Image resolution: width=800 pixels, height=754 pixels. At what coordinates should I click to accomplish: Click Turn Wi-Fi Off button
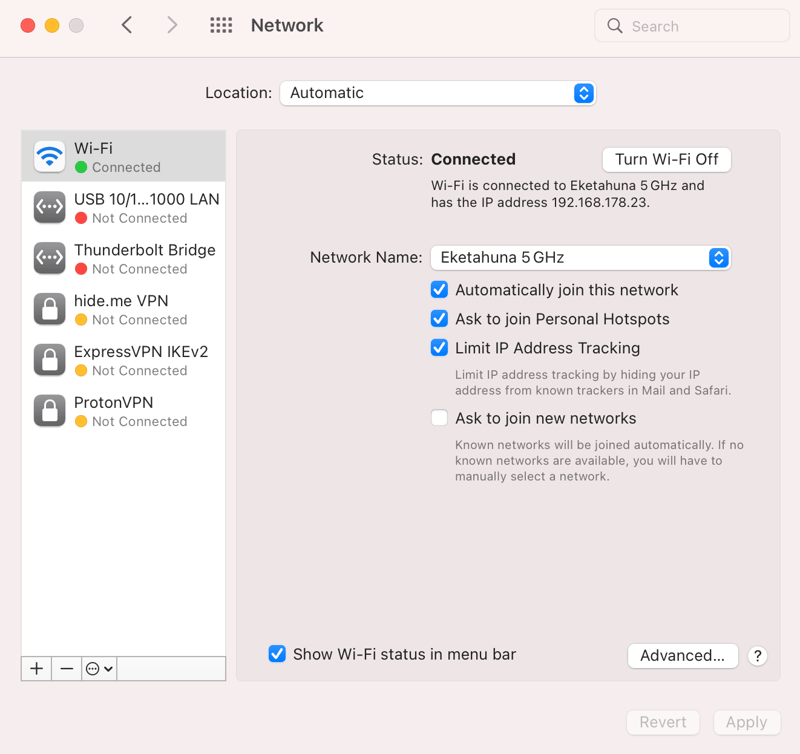point(666,160)
